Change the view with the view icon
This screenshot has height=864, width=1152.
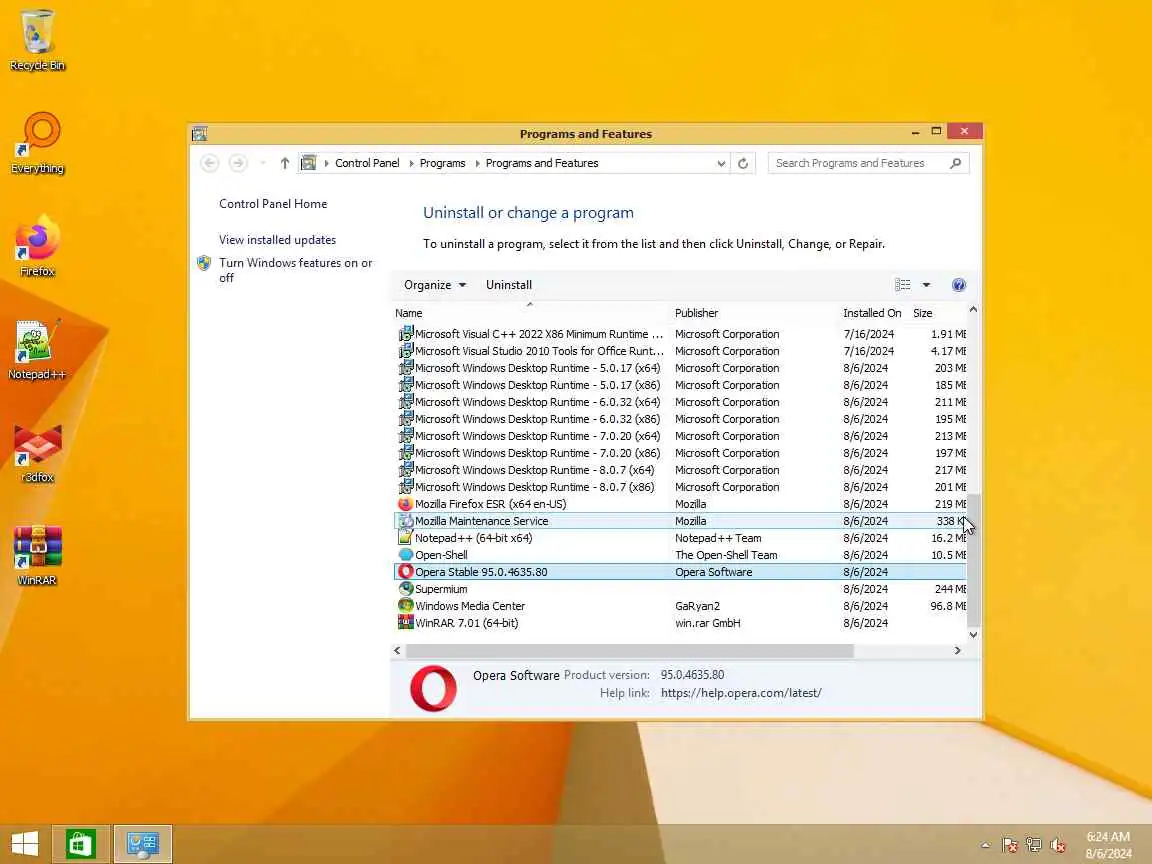click(x=903, y=285)
